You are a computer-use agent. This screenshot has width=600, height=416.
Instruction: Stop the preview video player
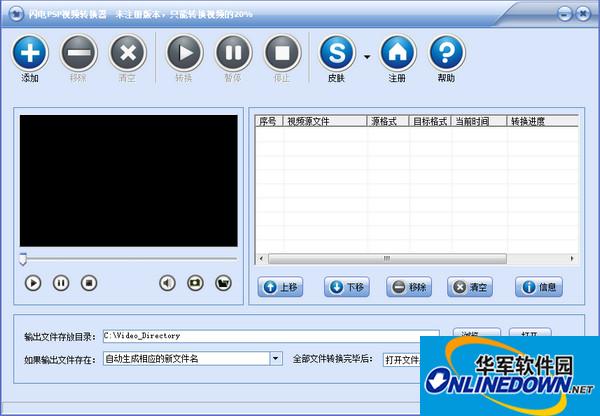pos(89,283)
